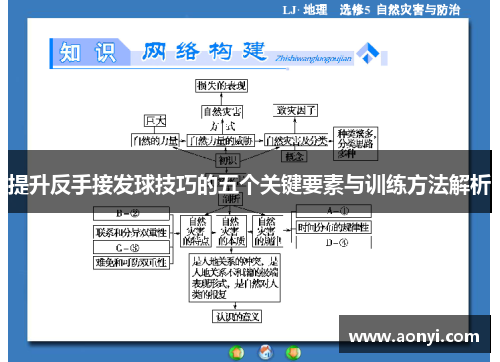This screenshot has width=500, height=362.
Task: Click the Zhishiwangluogoujian pinyin subtitle
Action: pyautogui.click(x=313, y=59)
